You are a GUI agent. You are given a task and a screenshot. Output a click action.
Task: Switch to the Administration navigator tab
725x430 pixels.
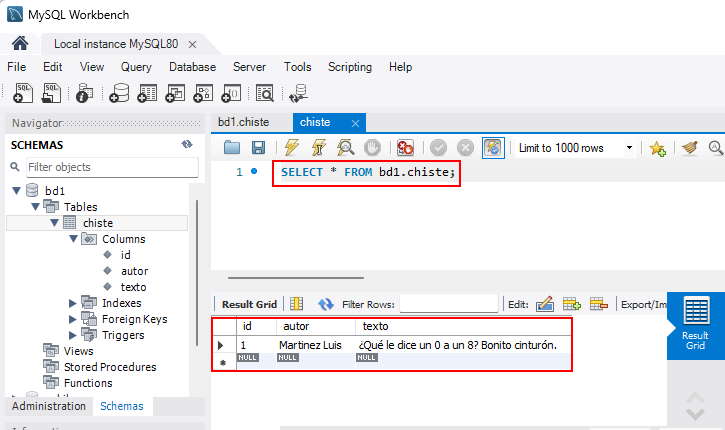(49, 406)
